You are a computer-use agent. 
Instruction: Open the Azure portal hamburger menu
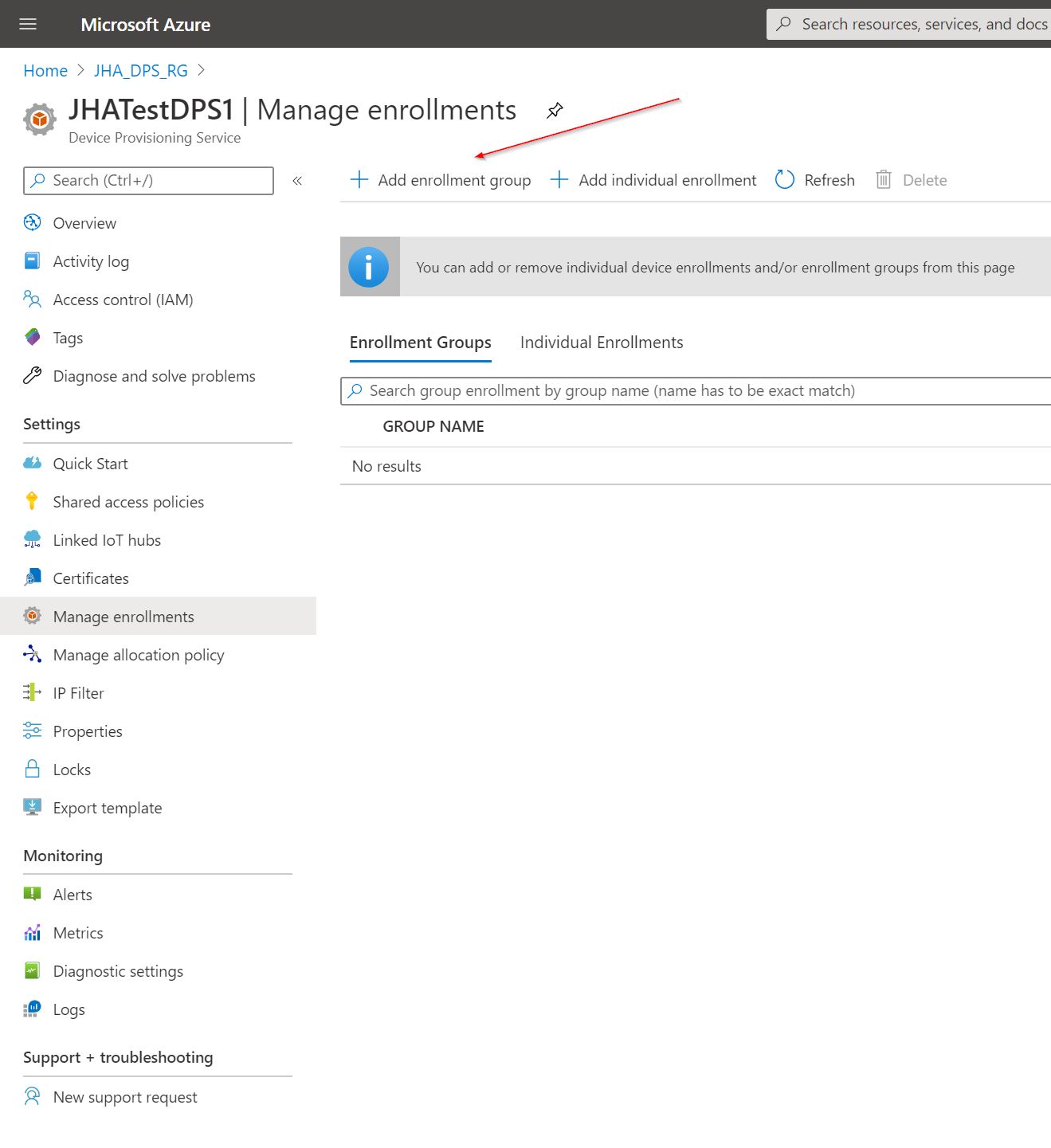pyautogui.click(x=27, y=24)
